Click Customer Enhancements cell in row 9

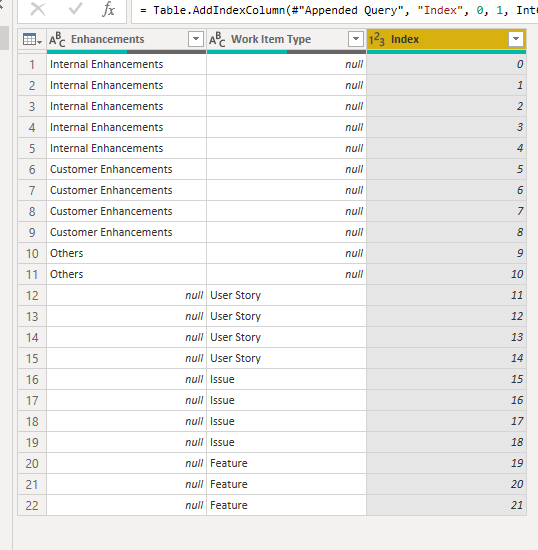(126, 232)
